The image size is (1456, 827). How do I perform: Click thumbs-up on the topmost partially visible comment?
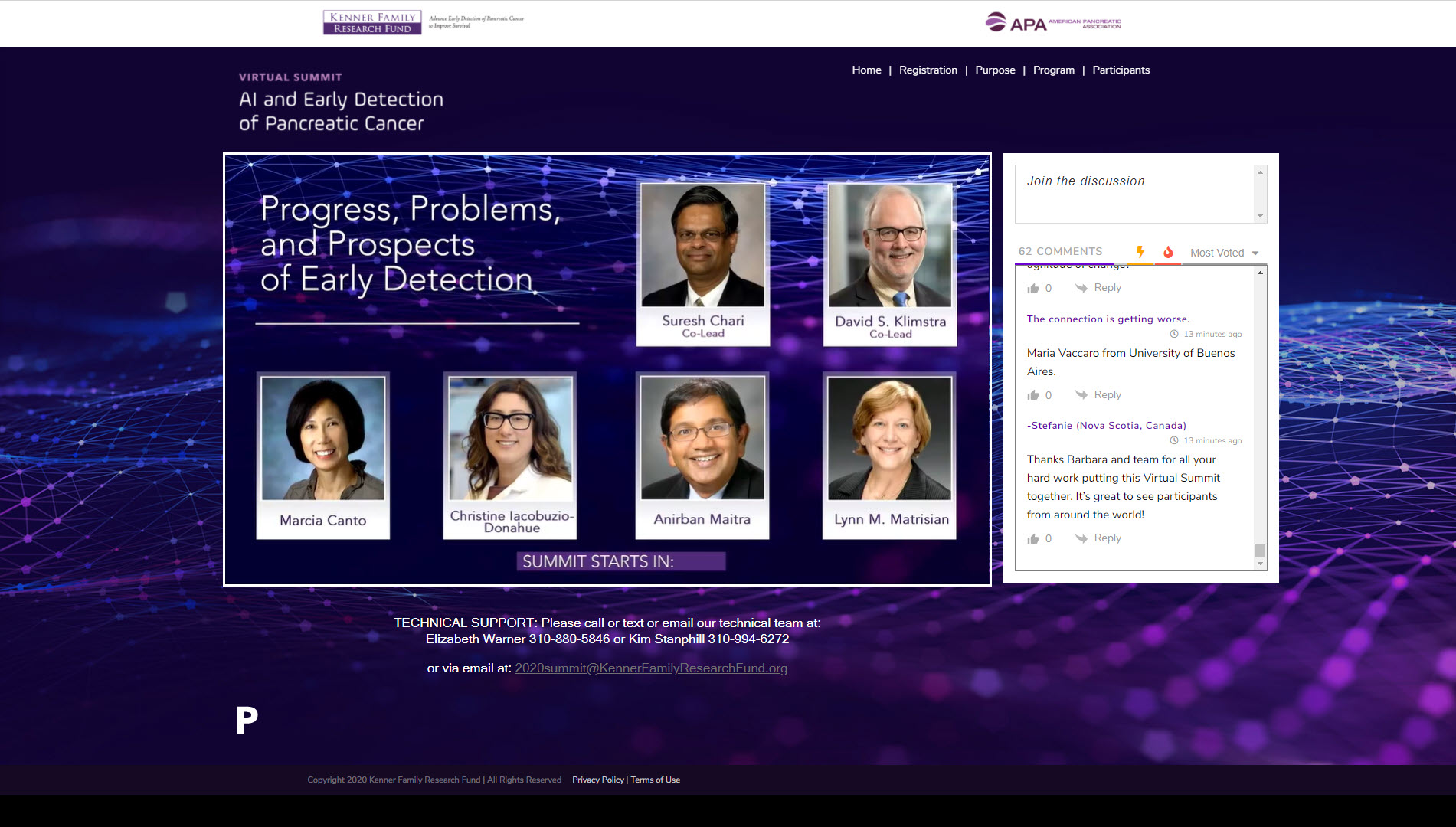click(1033, 288)
